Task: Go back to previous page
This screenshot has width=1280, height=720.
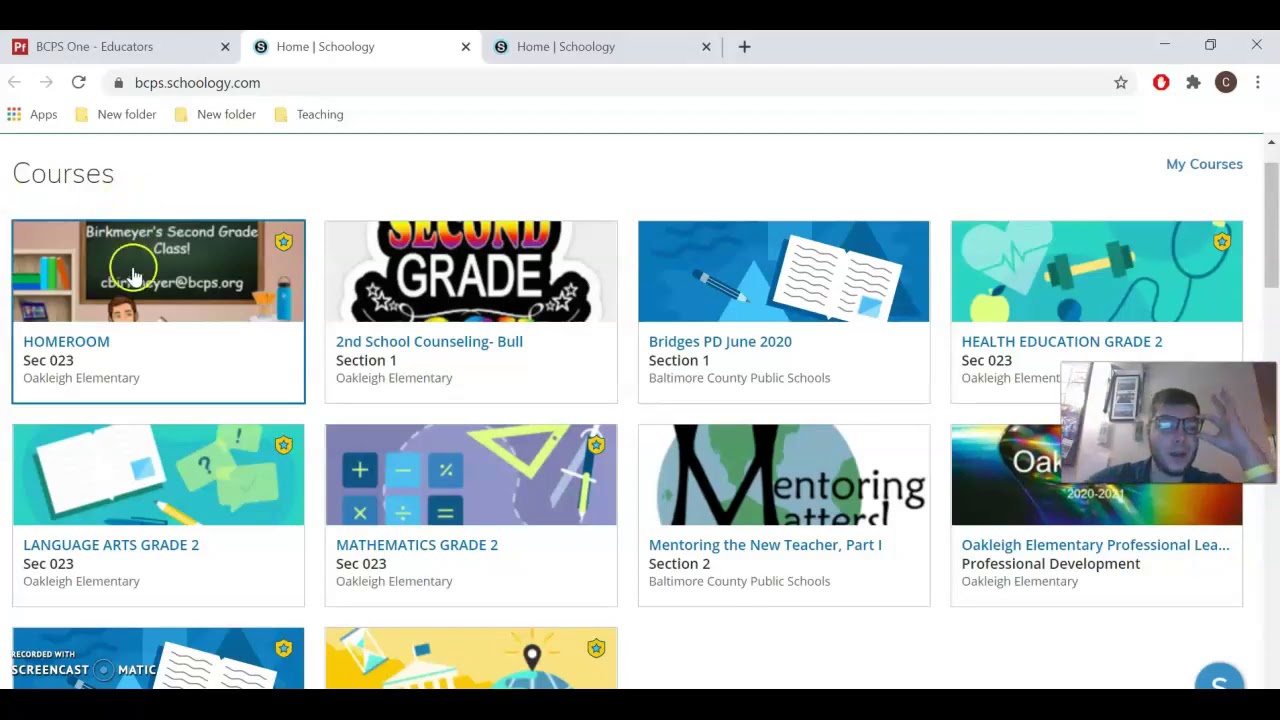Action: coord(14,82)
